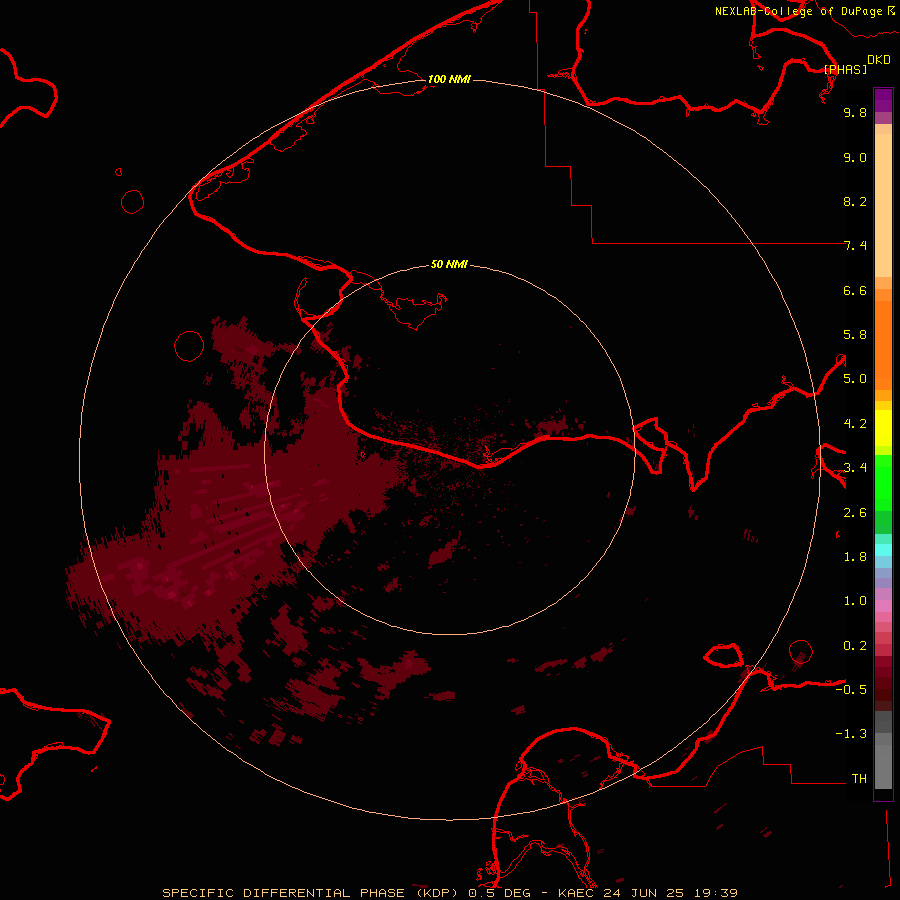Click the NEXLAB-College of DuPage credit text
This screenshot has height=900, width=900.
[x=798, y=11]
